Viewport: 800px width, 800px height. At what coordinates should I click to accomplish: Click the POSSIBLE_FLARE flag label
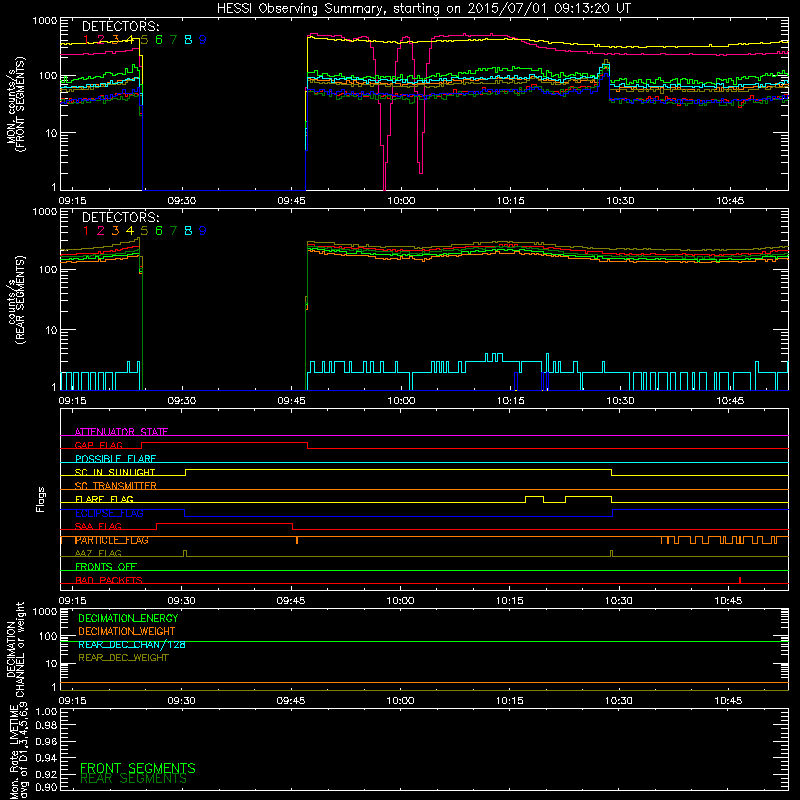tap(115, 459)
